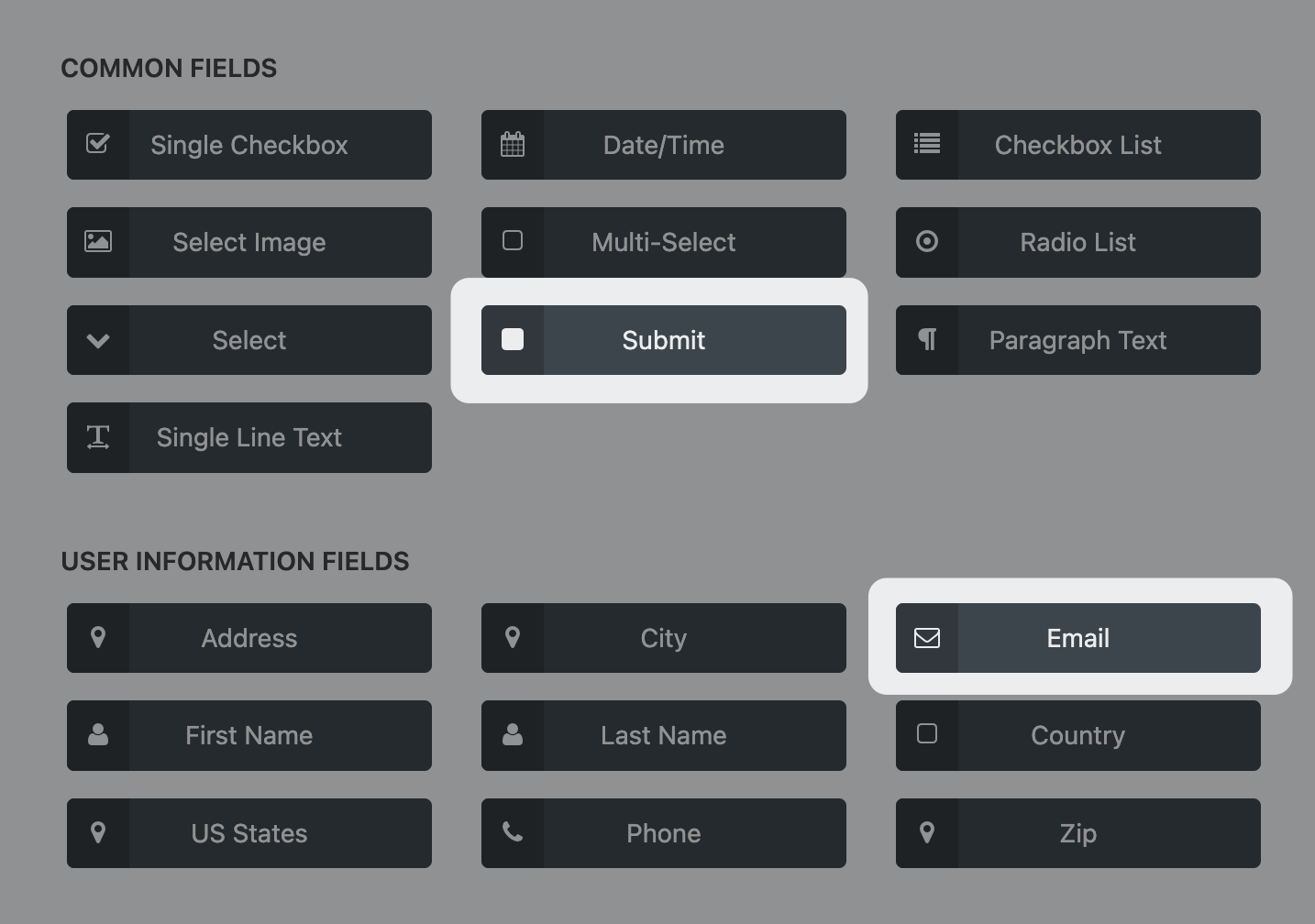Insert the US States field
This screenshot has width=1315, height=924.
(249, 833)
